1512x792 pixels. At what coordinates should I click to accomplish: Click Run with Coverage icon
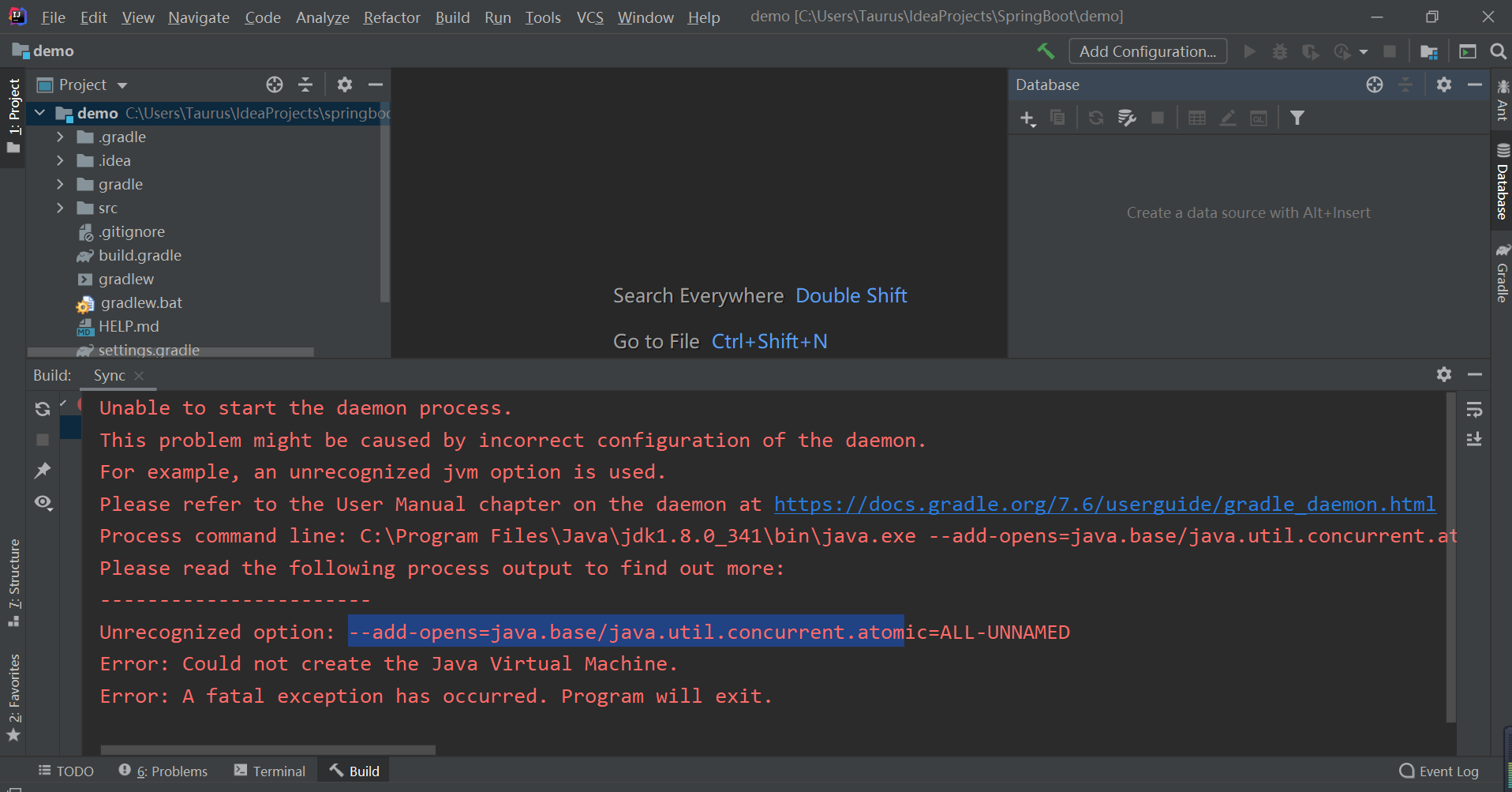[x=1311, y=51]
